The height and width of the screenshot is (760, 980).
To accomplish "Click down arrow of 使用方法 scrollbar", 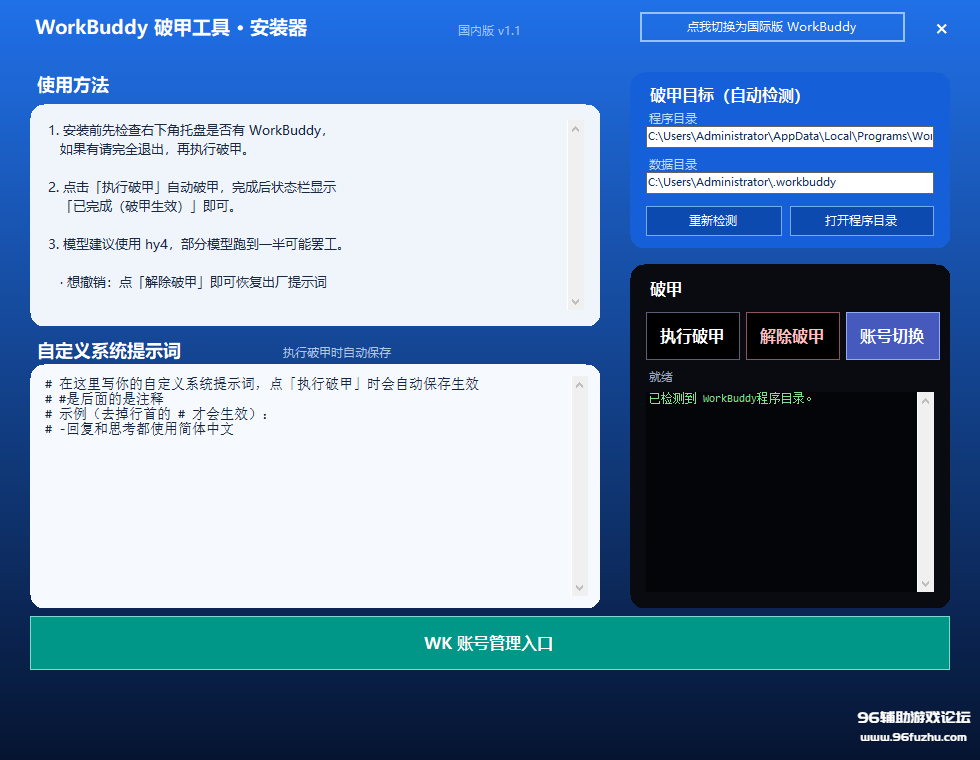I will pyautogui.click(x=576, y=302).
